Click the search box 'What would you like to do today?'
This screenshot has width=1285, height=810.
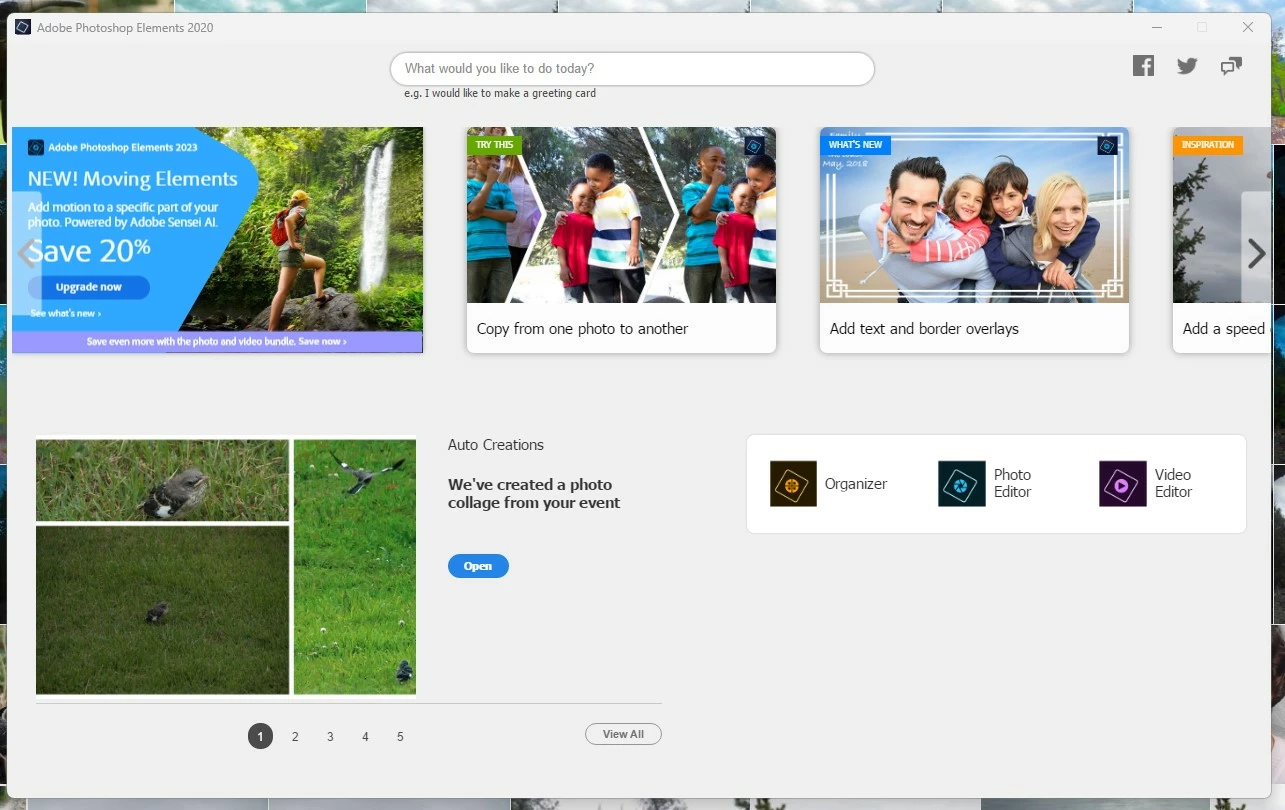[x=632, y=69]
